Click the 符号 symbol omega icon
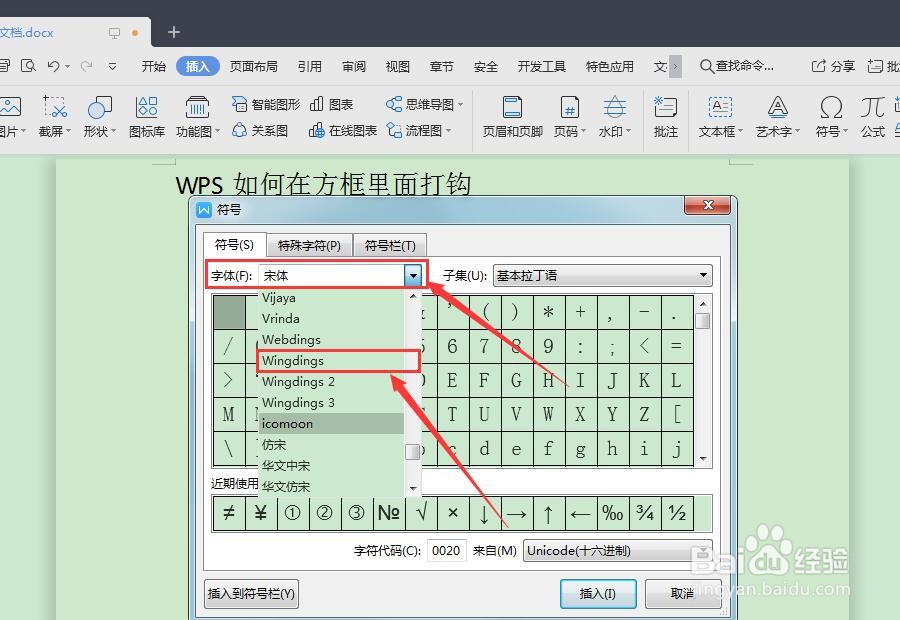This screenshot has width=900, height=620. [831, 107]
